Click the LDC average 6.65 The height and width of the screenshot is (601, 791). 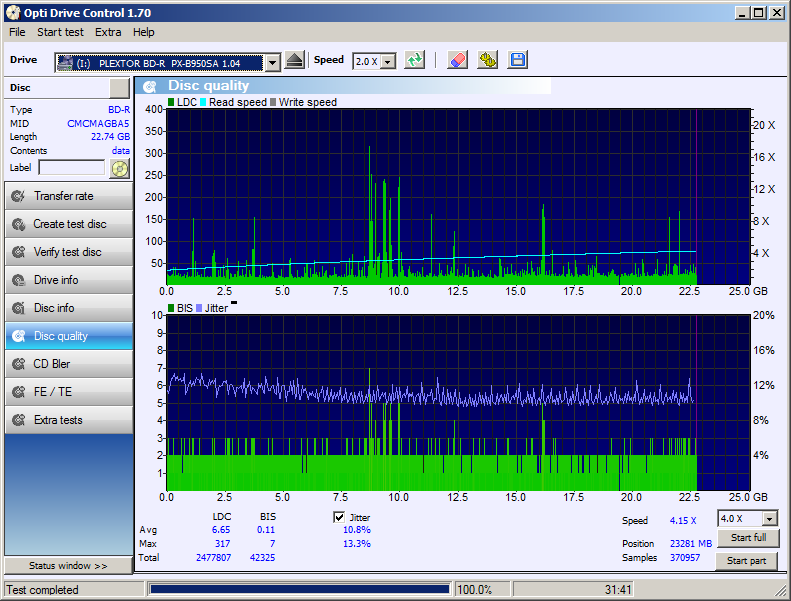pos(221,530)
